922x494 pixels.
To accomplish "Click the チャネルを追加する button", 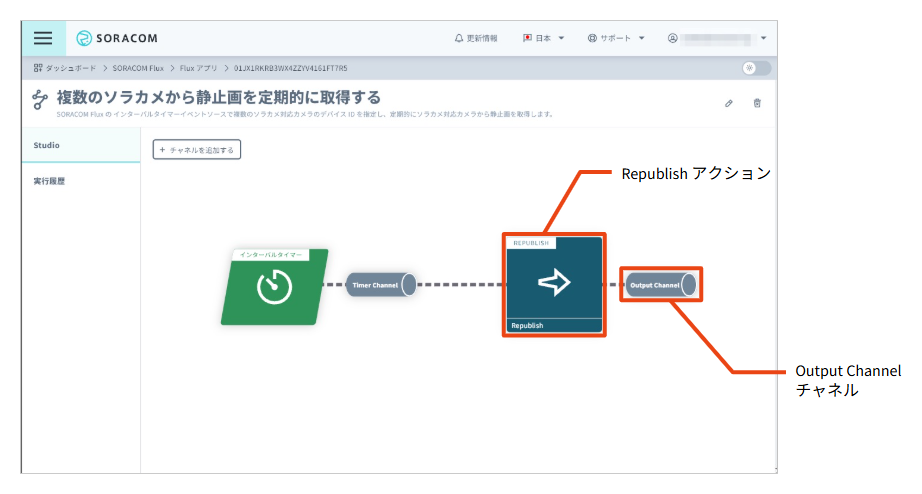I will point(197,149).
